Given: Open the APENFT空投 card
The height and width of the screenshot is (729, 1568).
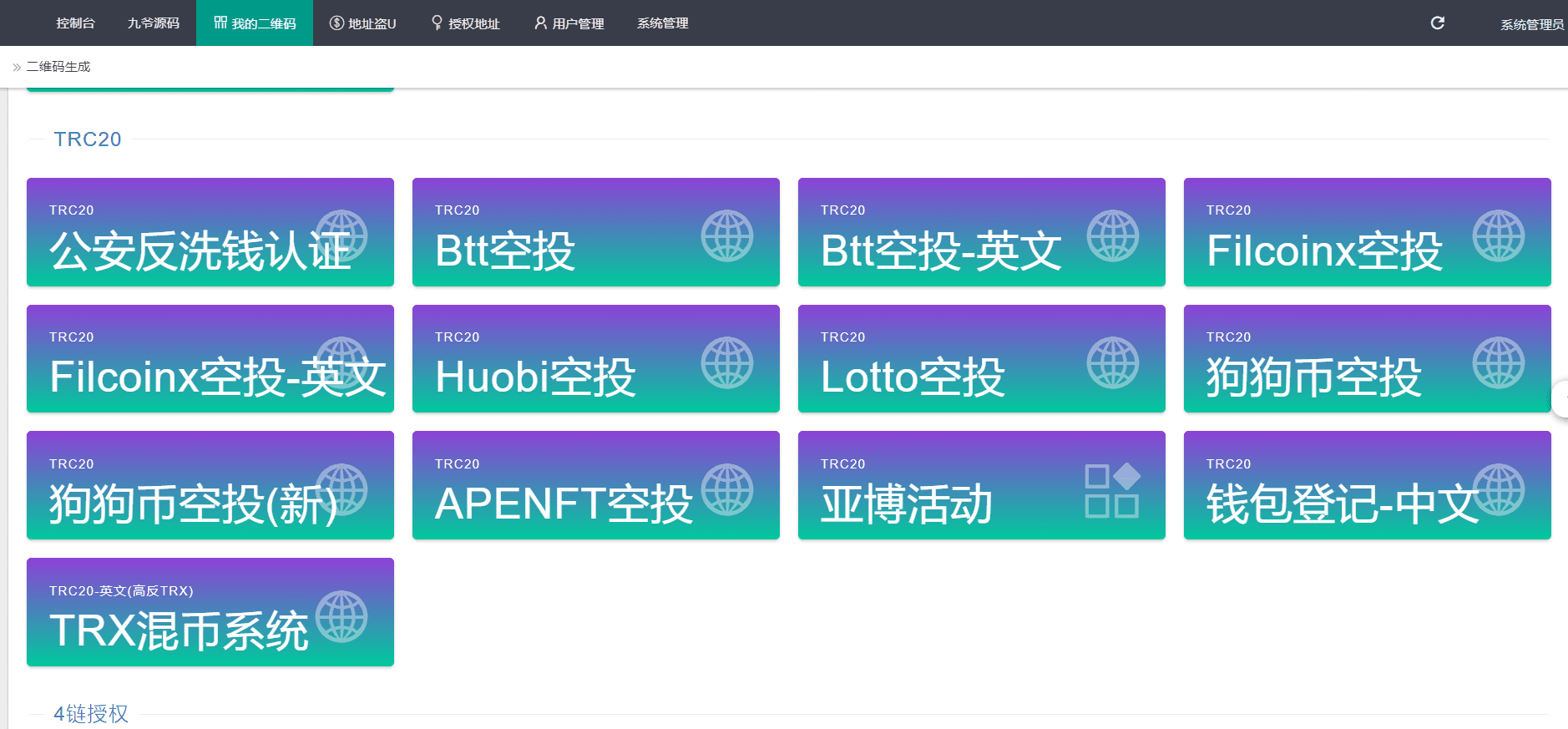Looking at the screenshot, I should 595,485.
